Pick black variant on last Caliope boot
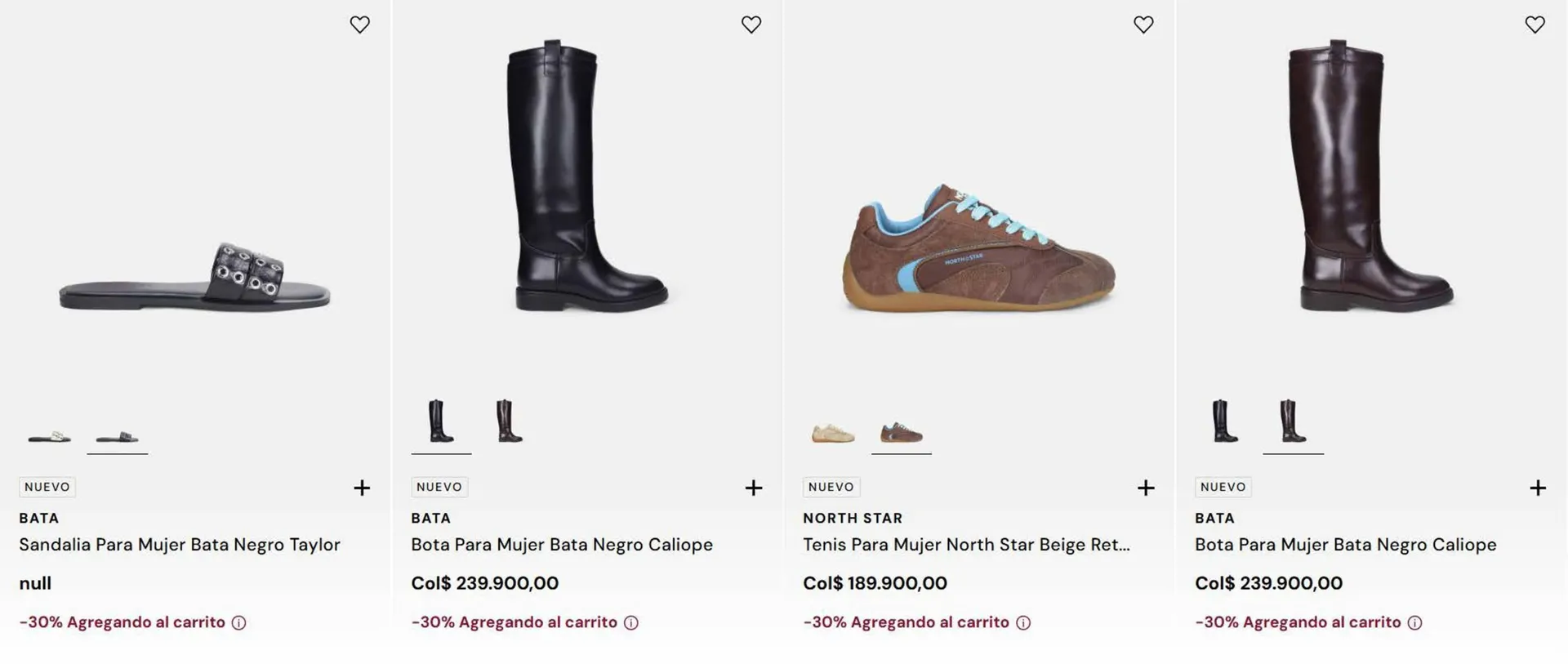 [x=1225, y=421]
